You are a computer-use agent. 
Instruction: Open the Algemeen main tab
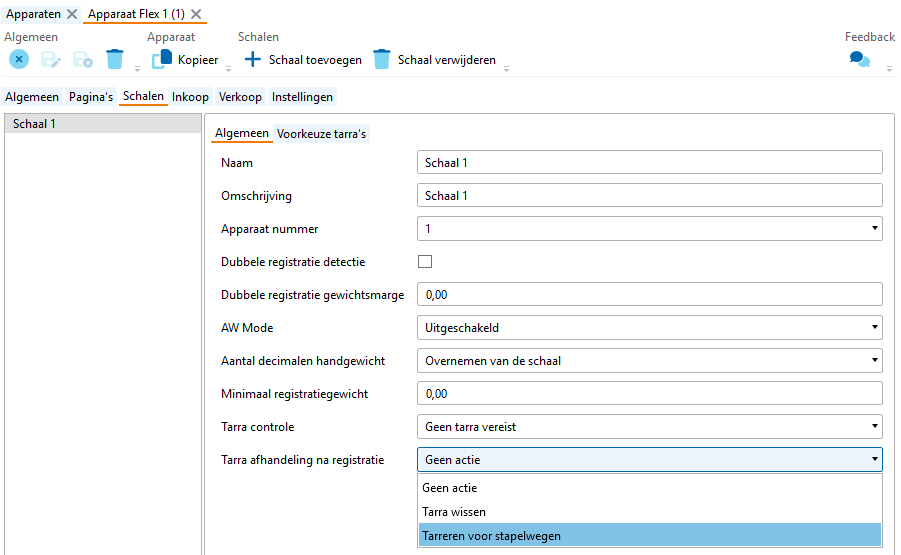coord(32,97)
